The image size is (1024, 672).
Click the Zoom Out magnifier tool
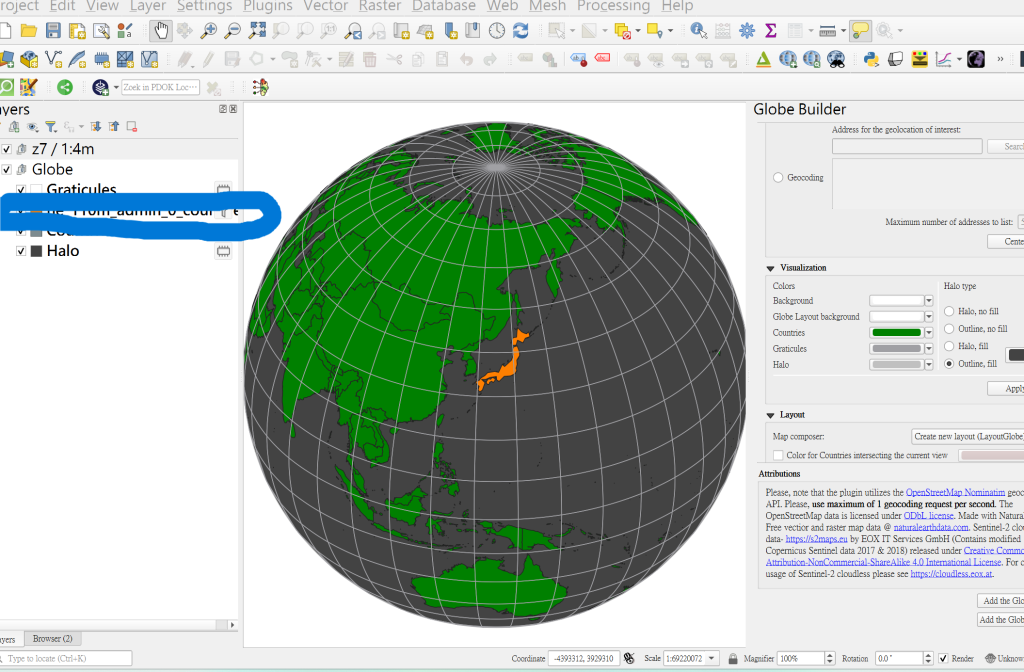[x=232, y=31]
